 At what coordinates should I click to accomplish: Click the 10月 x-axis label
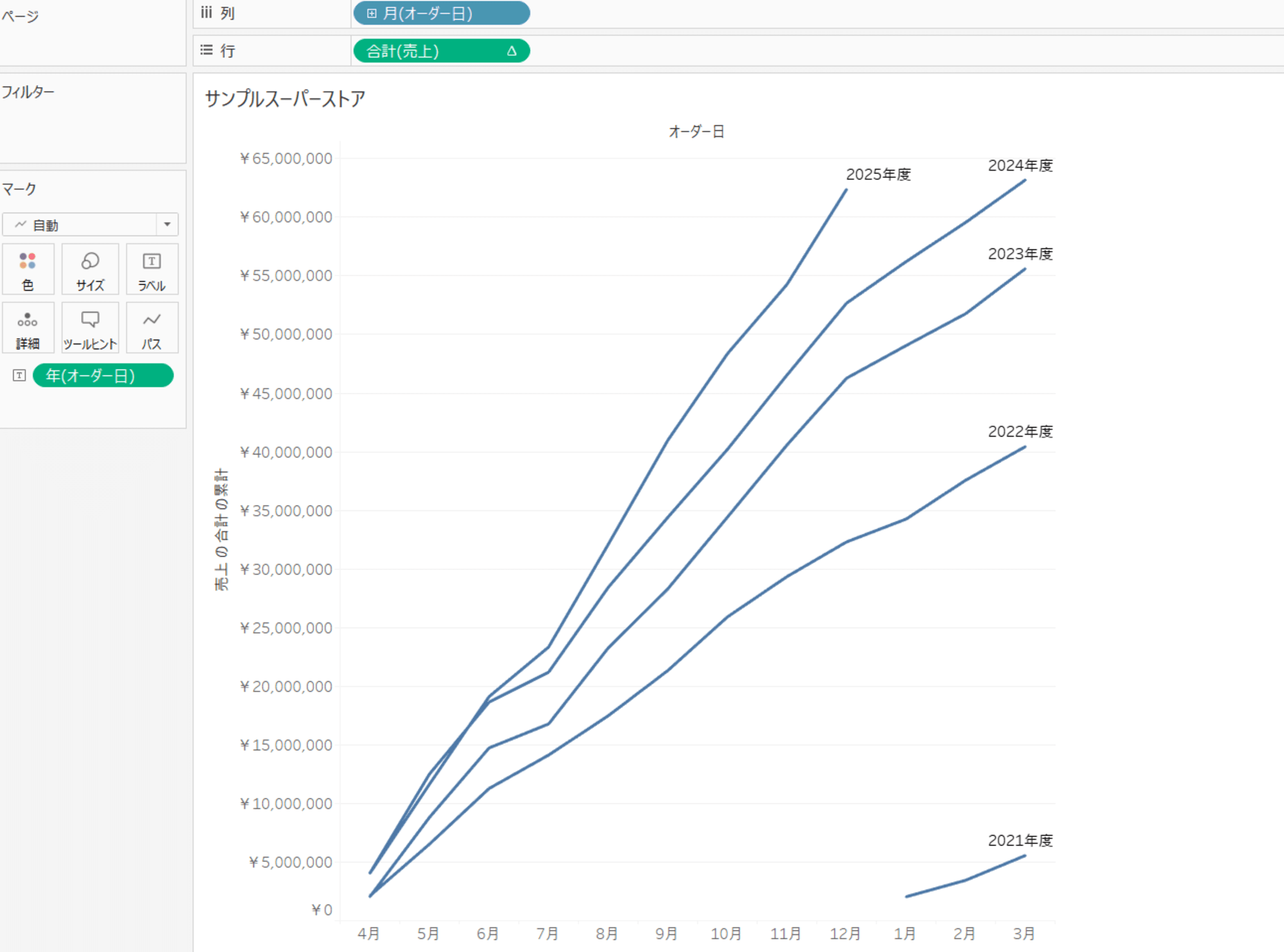pyautogui.click(x=727, y=934)
